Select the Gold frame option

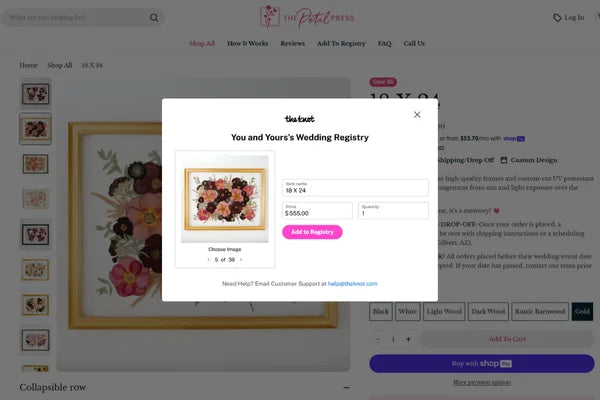(x=582, y=311)
